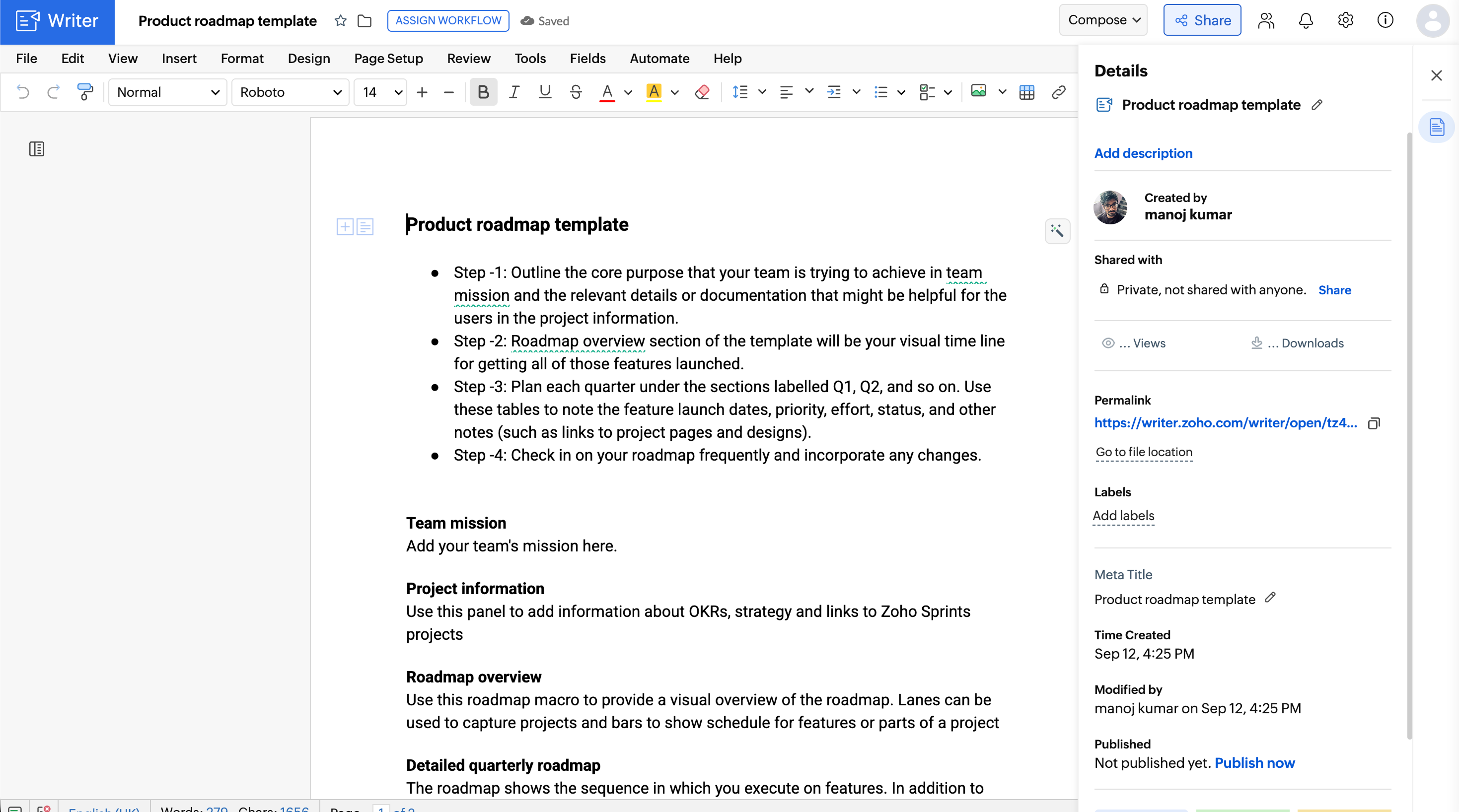Screen dimensions: 1459x812
Task: Open the Compose dropdown
Action: (x=1103, y=20)
